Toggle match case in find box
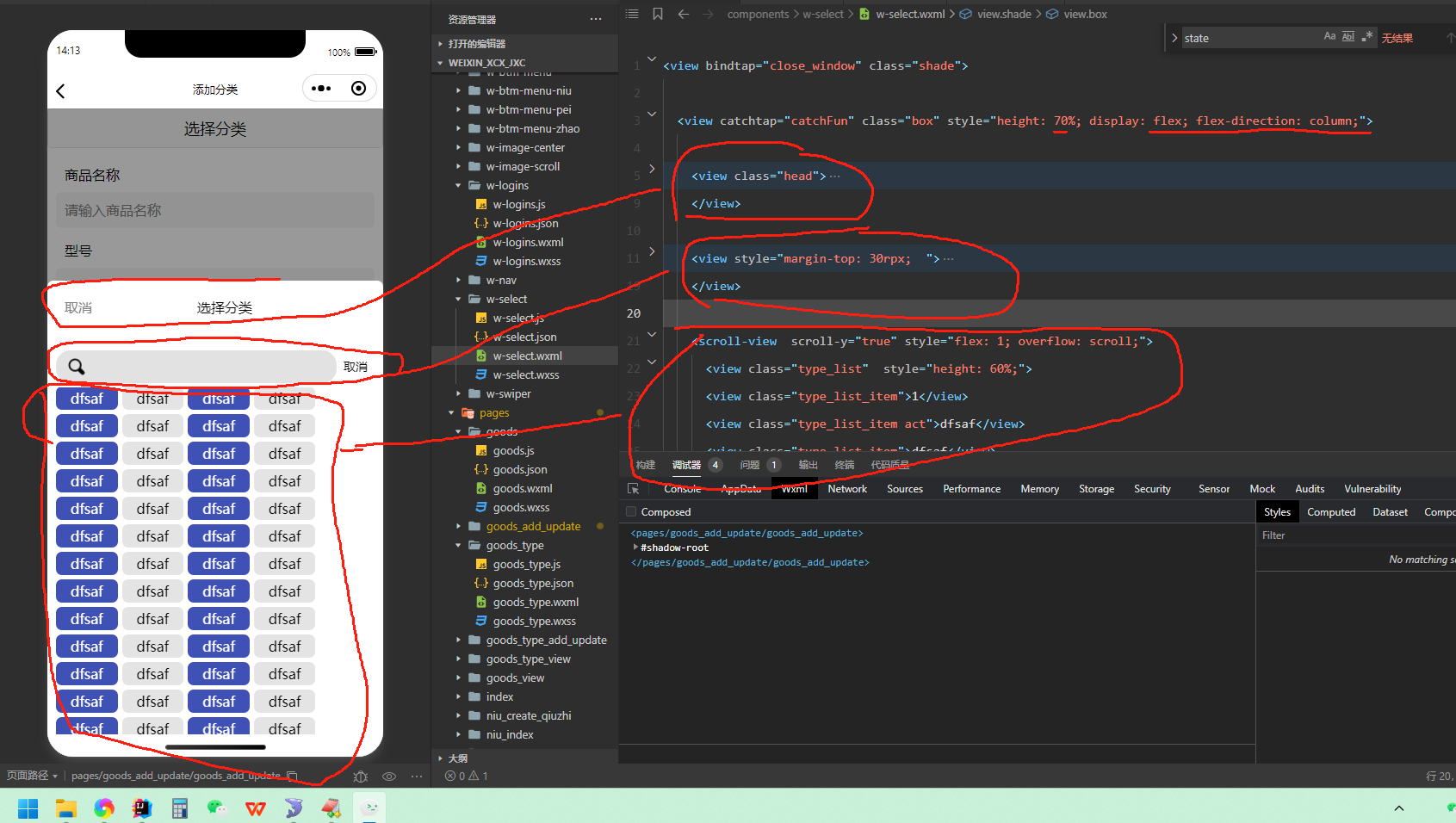This screenshot has height=823, width=1456. pos(1329,36)
